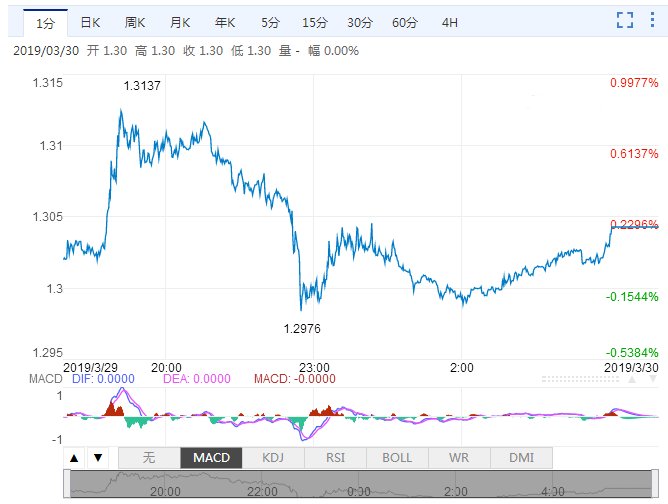Switch to the 周K weekly chart tab
The height and width of the screenshot is (504, 668).
pos(136,22)
